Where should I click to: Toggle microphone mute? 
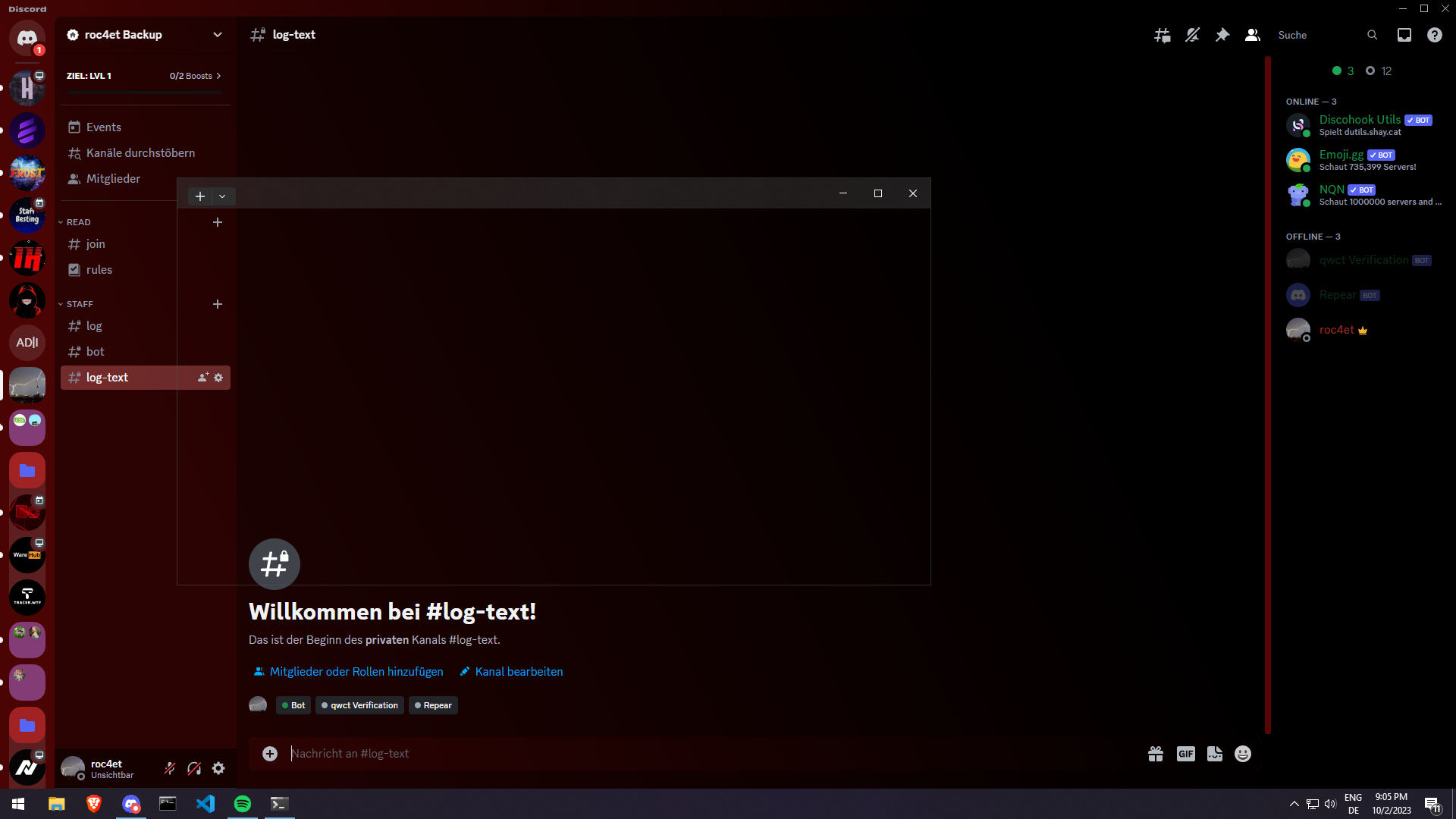(170, 768)
